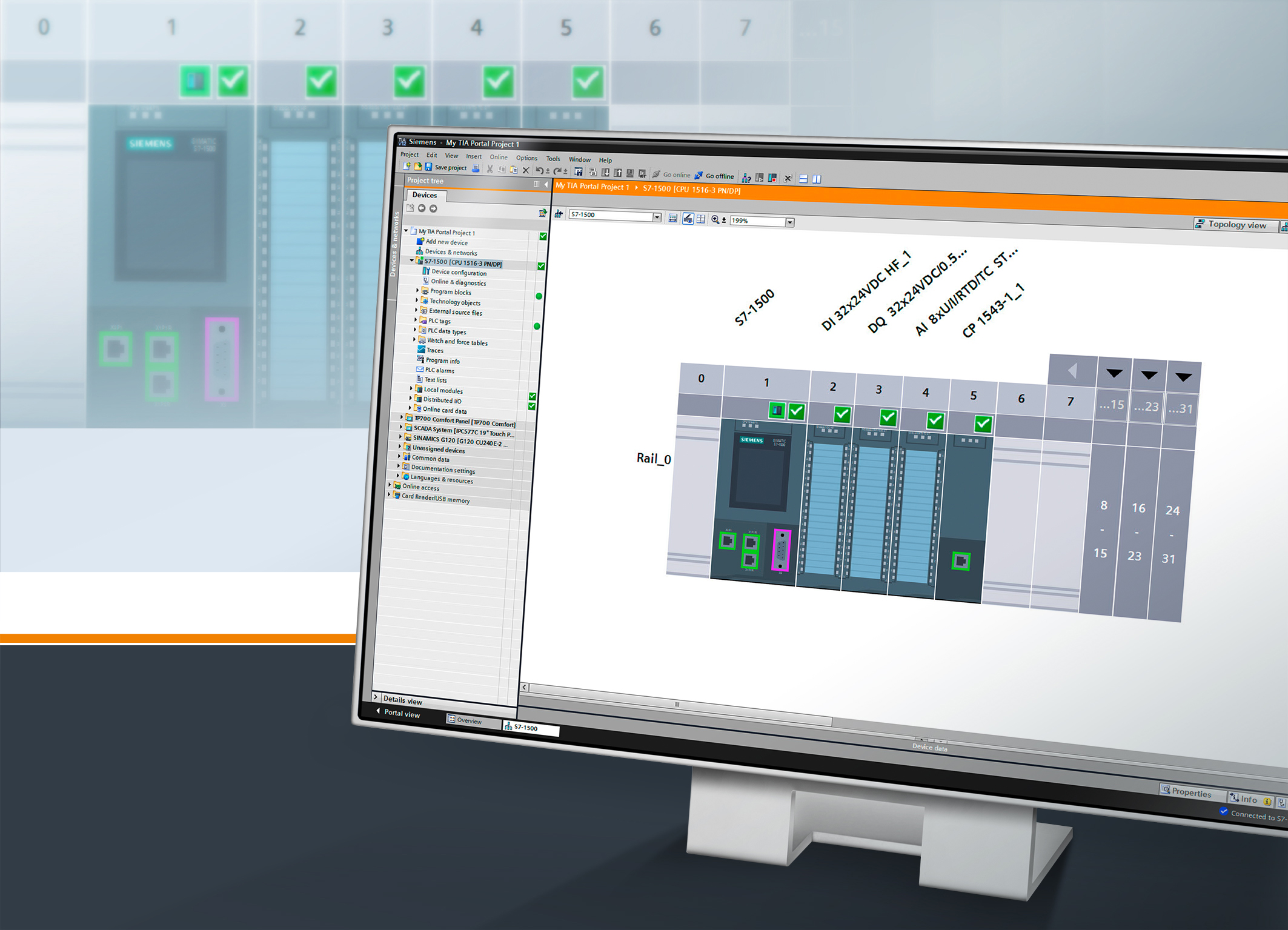Viewport: 1288px width, 930px height.
Task: Click the split editor horizontally icon
Action: [x=803, y=179]
